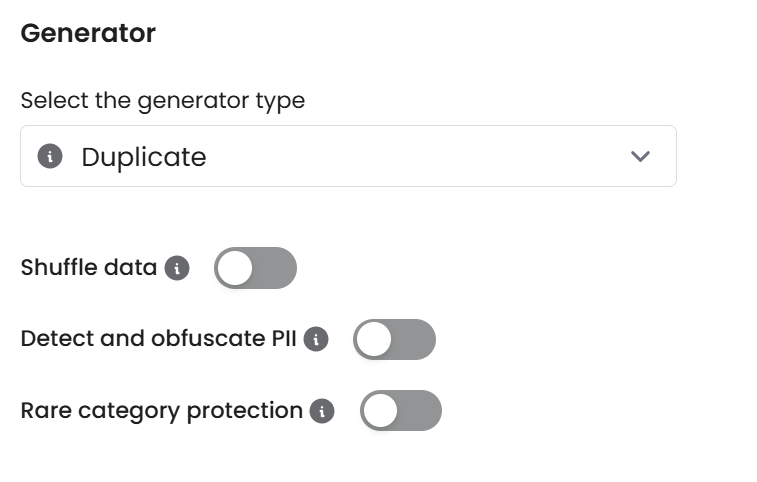Enable Rare category protection toggle

pos(400,411)
